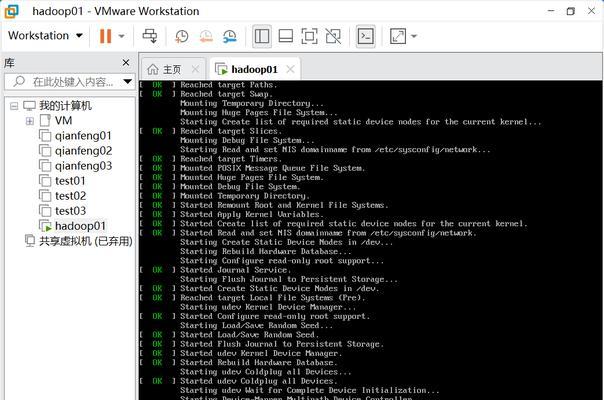The image size is (604, 400).
Task: Open the stretch display dropdown arrow
Action: (x=414, y=36)
